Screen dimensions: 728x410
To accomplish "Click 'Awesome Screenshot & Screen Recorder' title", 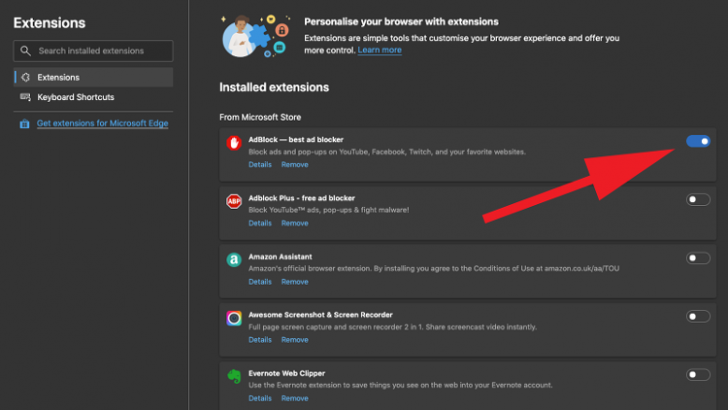I will (320, 315).
